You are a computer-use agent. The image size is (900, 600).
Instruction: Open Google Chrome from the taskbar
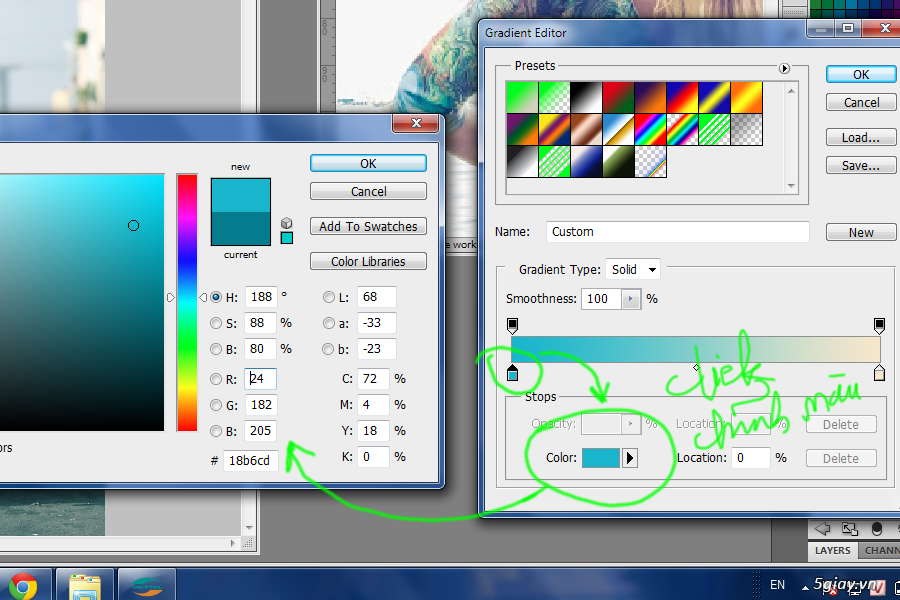pos(23,585)
